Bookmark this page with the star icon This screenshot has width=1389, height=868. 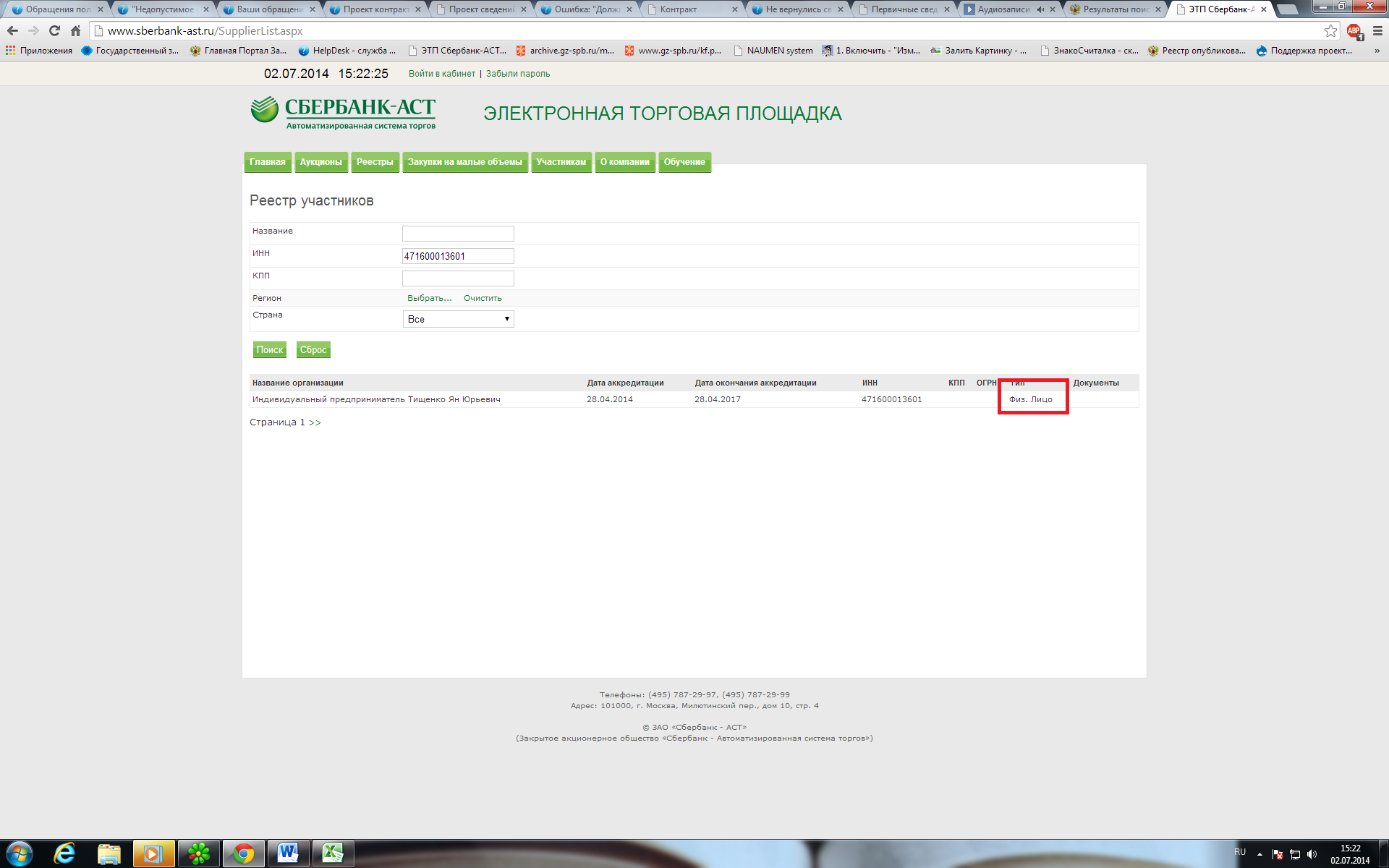coord(1330,31)
